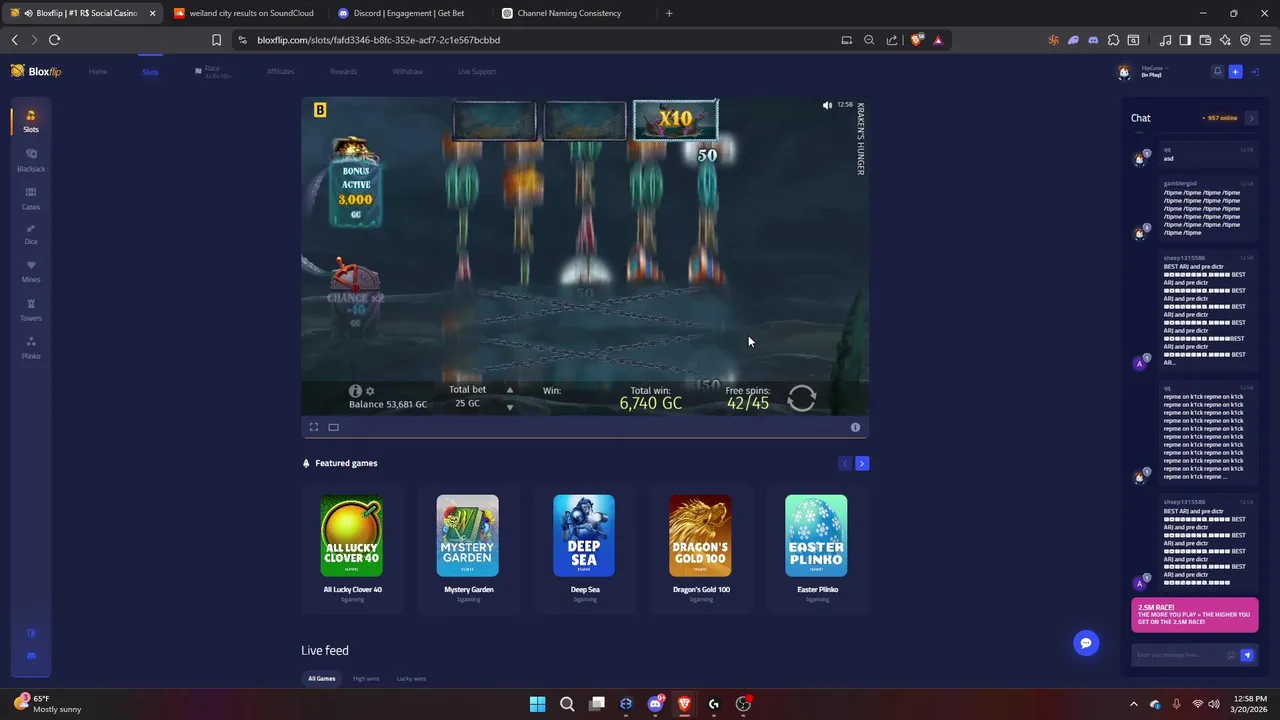Toggle theater mode for the game frame
The width and height of the screenshot is (1280, 720).
(x=334, y=427)
